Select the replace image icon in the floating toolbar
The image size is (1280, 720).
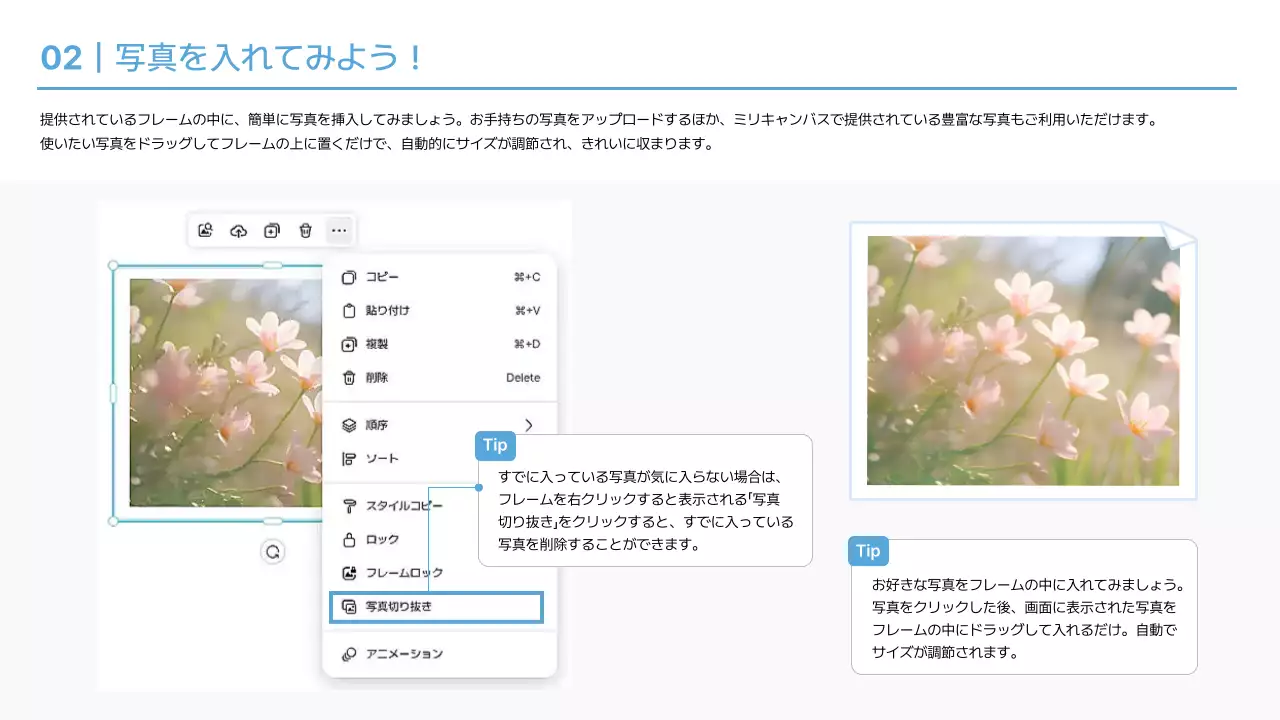tap(205, 230)
